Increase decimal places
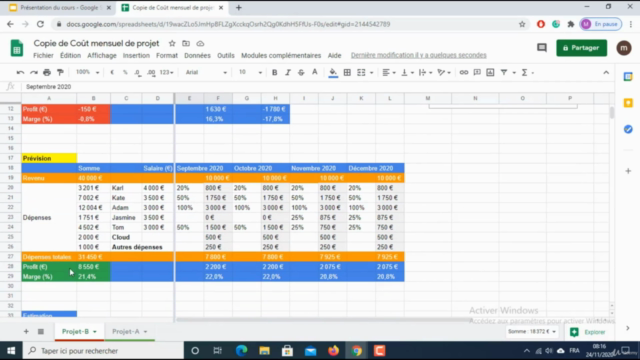 pos(151,72)
